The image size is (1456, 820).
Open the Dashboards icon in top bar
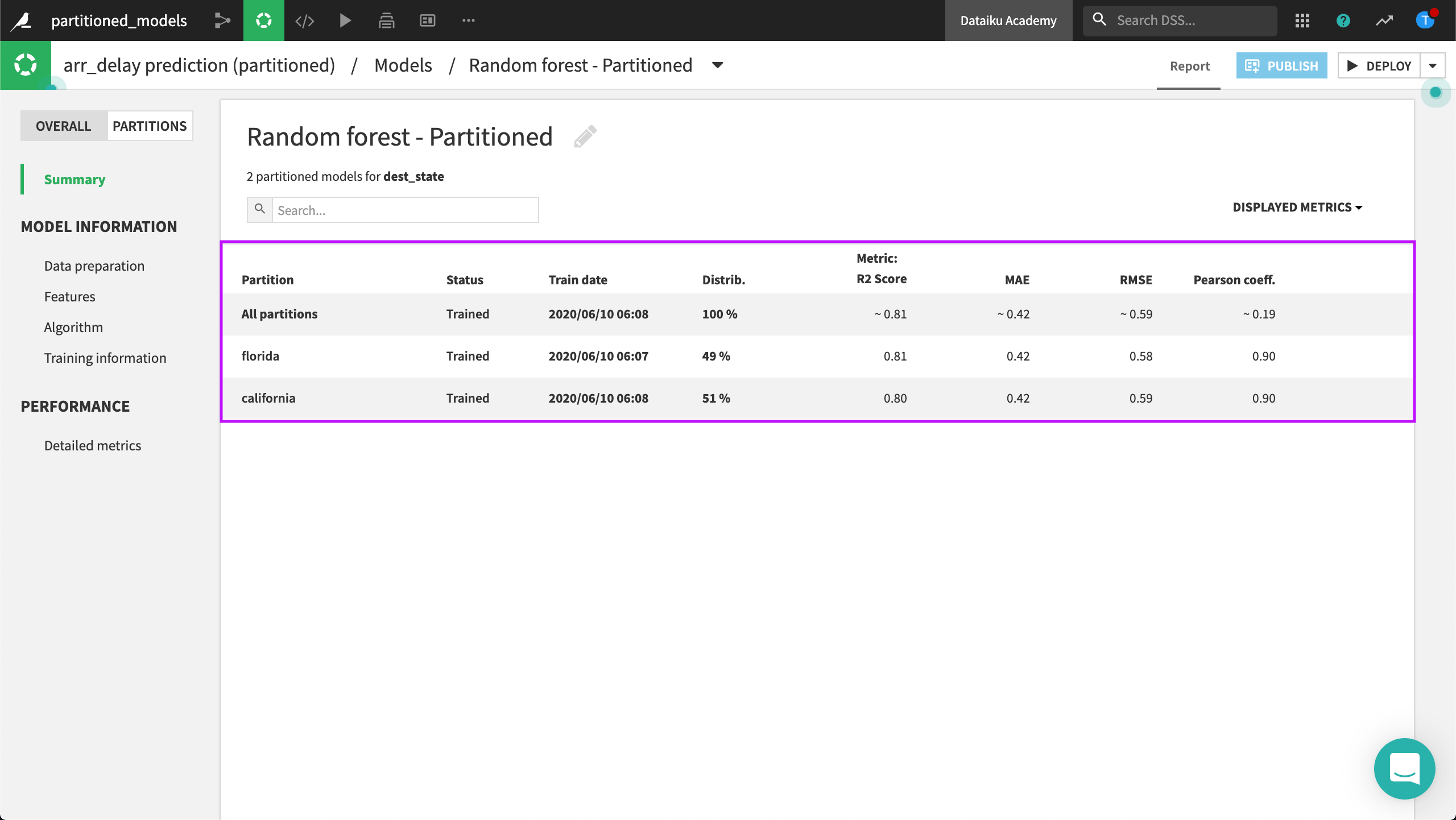pos(427,20)
